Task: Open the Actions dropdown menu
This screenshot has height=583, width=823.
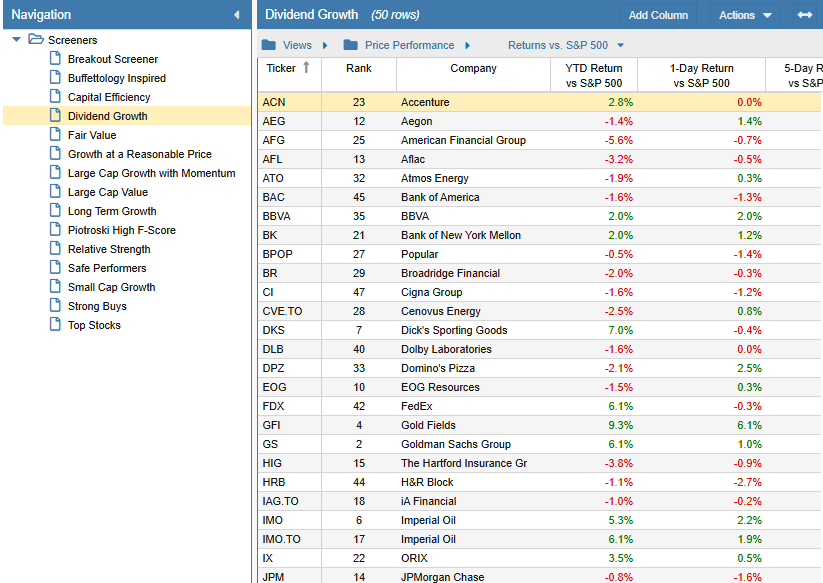Action: [745, 15]
